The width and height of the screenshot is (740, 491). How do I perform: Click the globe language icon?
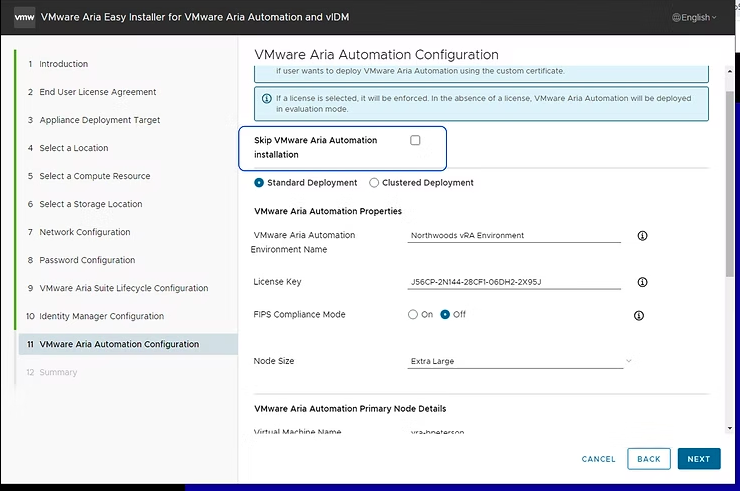point(677,17)
